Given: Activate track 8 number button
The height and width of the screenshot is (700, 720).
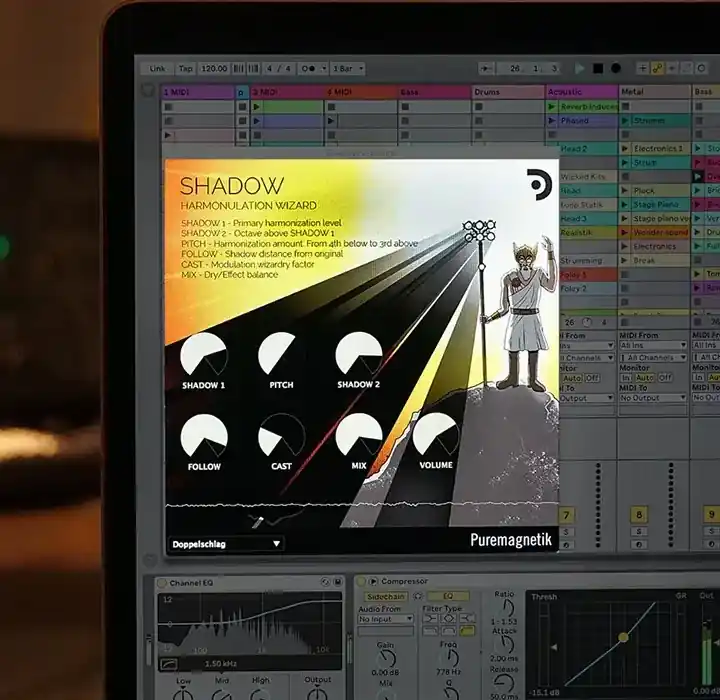Looking at the screenshot, I should click(x=639, y=515).
